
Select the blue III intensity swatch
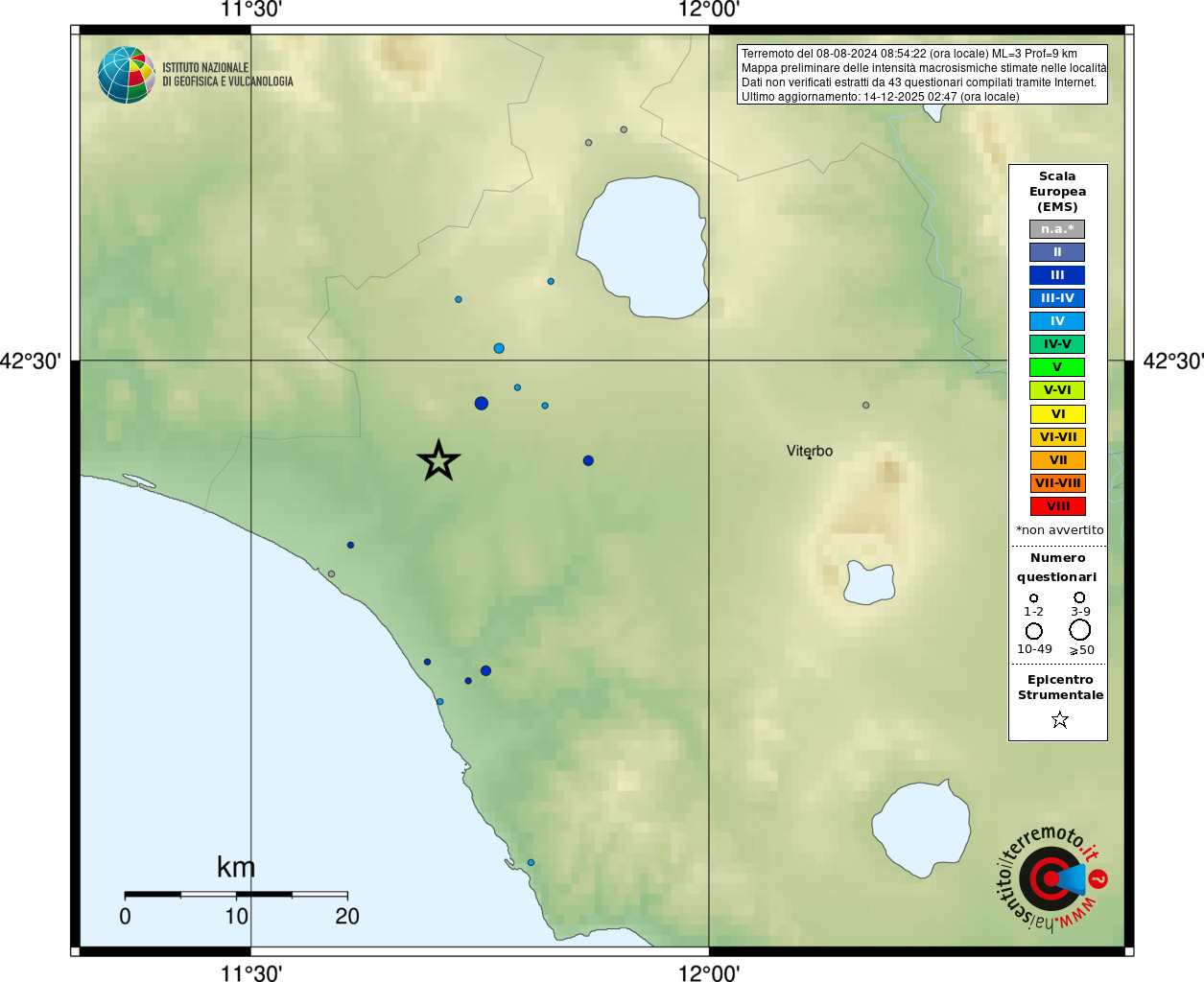(x=1057, y=275)
